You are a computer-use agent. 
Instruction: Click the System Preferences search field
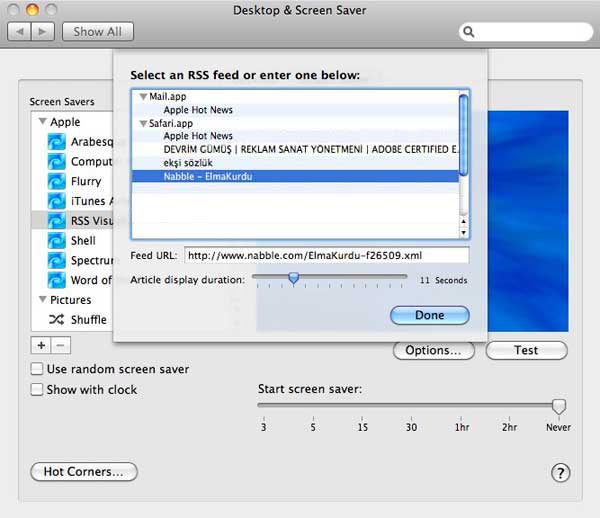526,32
